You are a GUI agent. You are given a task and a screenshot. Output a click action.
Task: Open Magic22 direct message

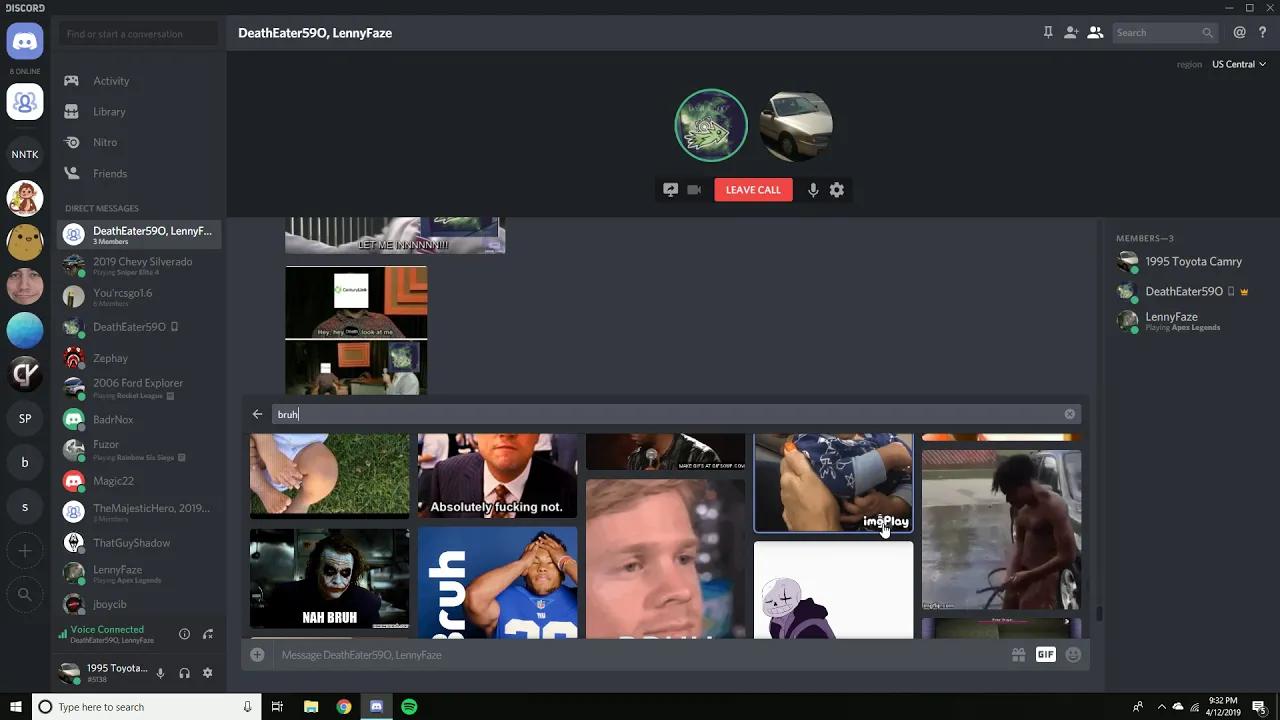point(139,481)
